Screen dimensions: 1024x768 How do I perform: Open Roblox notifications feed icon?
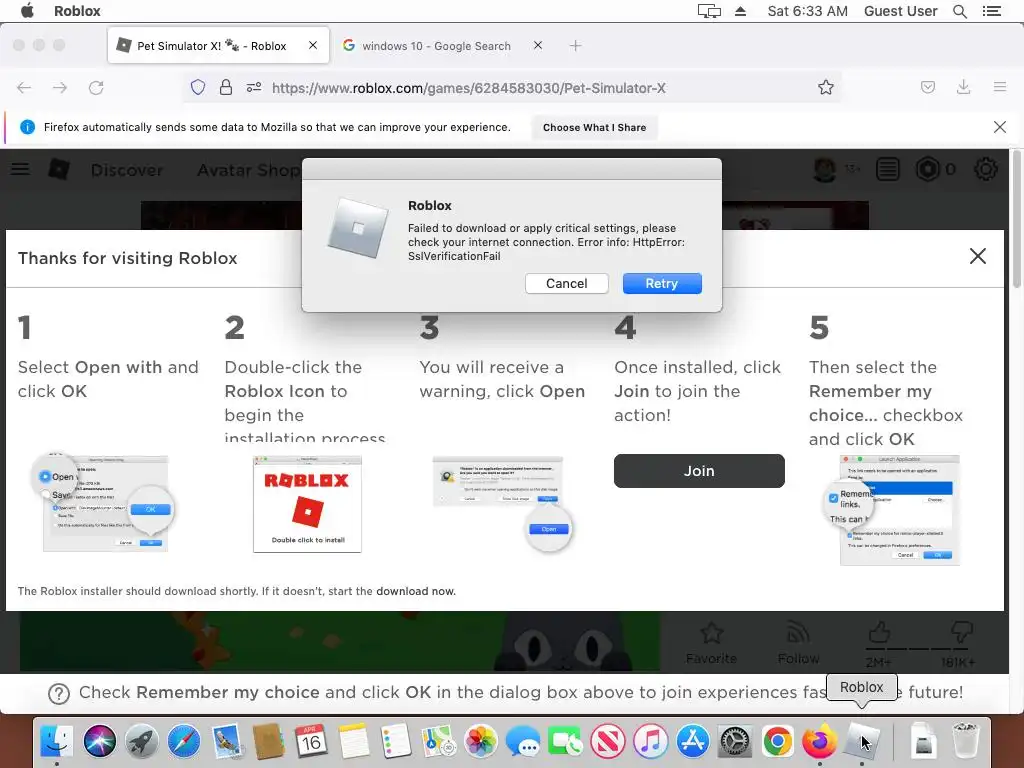(x=888, y=169)
